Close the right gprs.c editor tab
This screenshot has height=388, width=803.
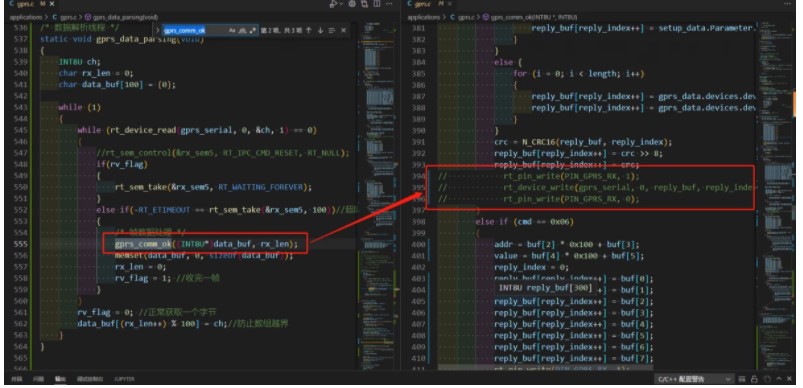(x=450, y=4)
